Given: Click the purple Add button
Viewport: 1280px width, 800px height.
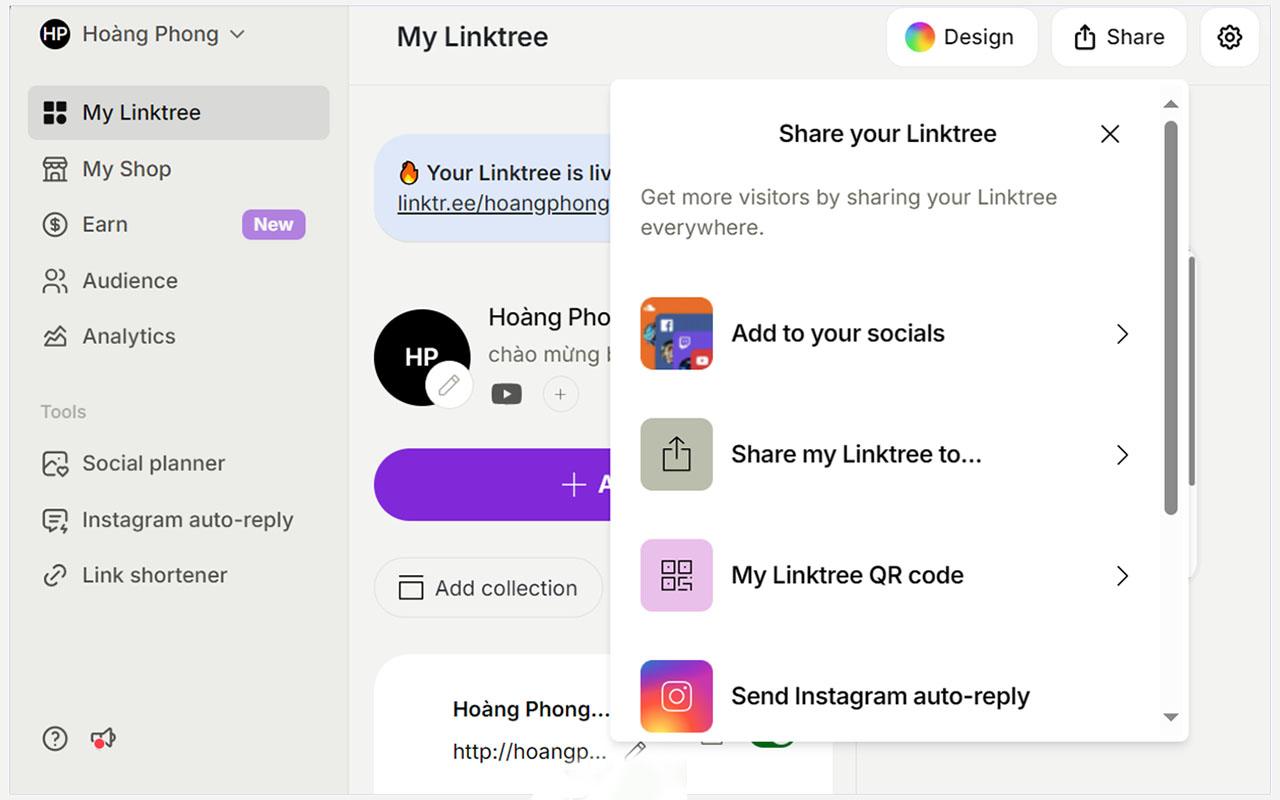Looking at the screenshot, I should pyautogui.click(x=493, y=485).
